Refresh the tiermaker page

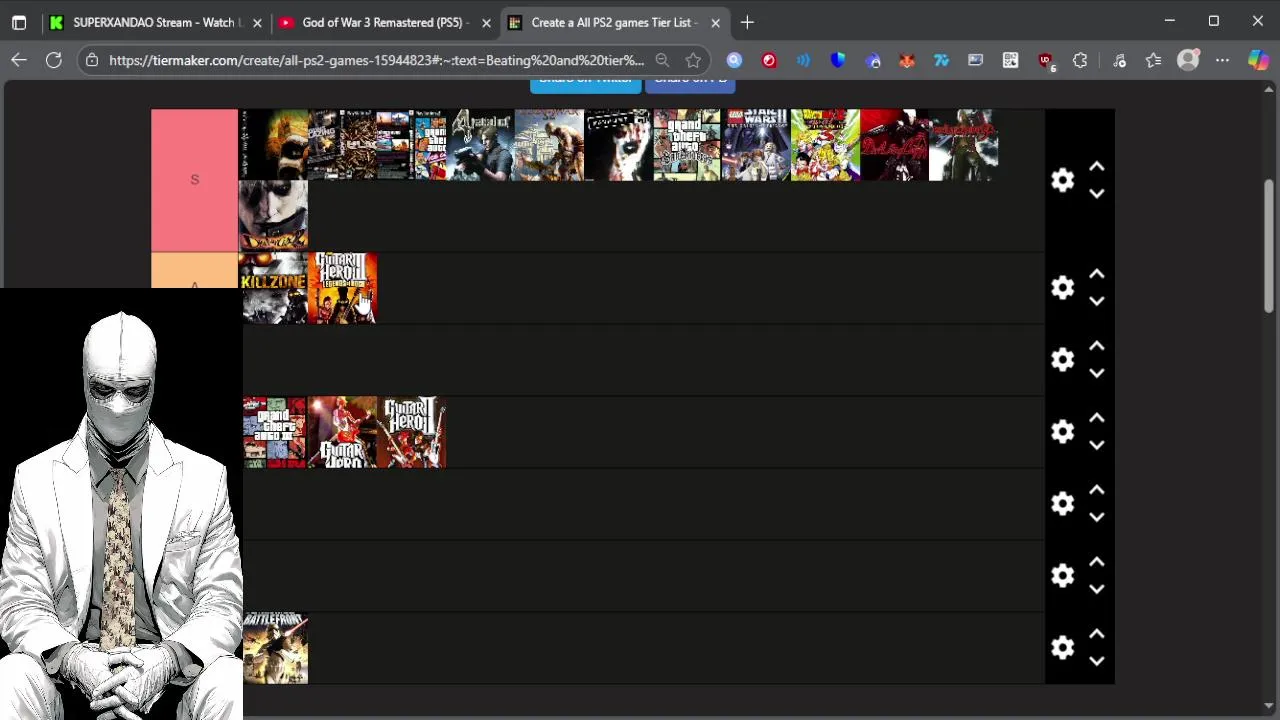pyautogui.click(x=54, y=60)
